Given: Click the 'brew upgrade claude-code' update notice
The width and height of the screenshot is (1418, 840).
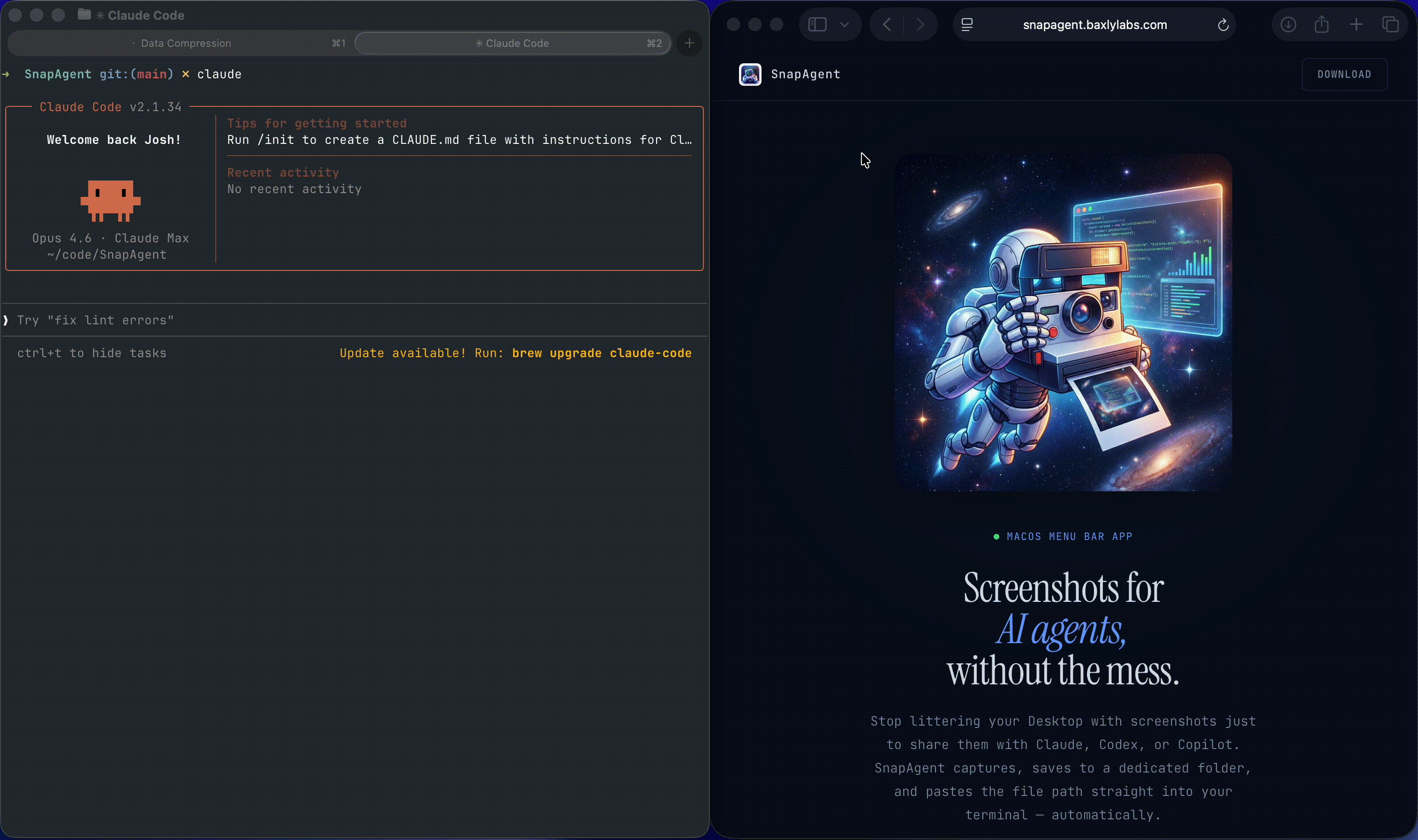Looking at the screenshot, I should (601, 352).
